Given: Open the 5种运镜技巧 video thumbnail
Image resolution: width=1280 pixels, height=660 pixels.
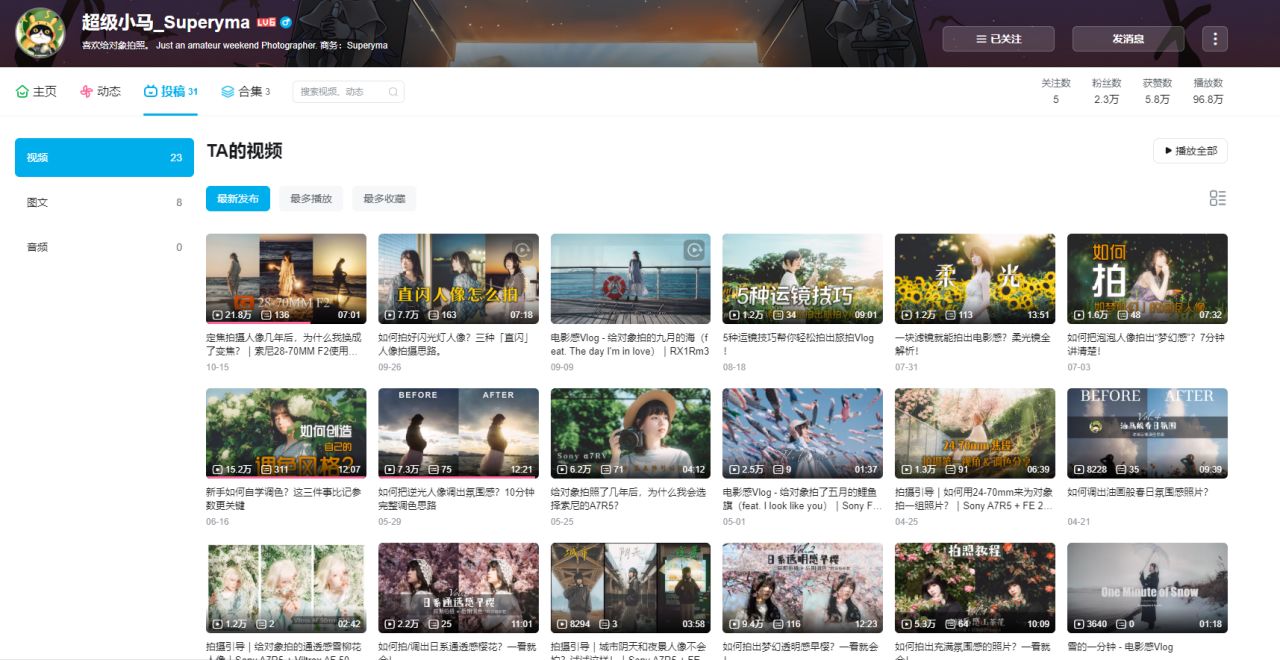Looking at the screenshot, I should pos(803,279).
